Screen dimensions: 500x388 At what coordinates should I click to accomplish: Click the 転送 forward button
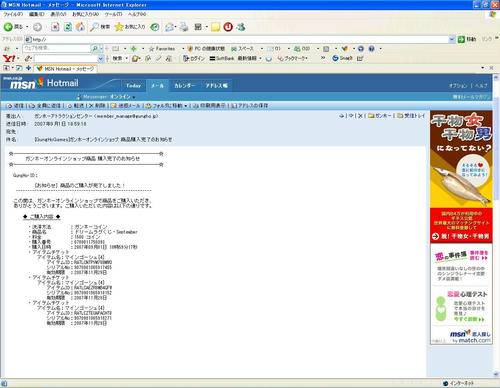pyautogui.click(x=76, y=106)
